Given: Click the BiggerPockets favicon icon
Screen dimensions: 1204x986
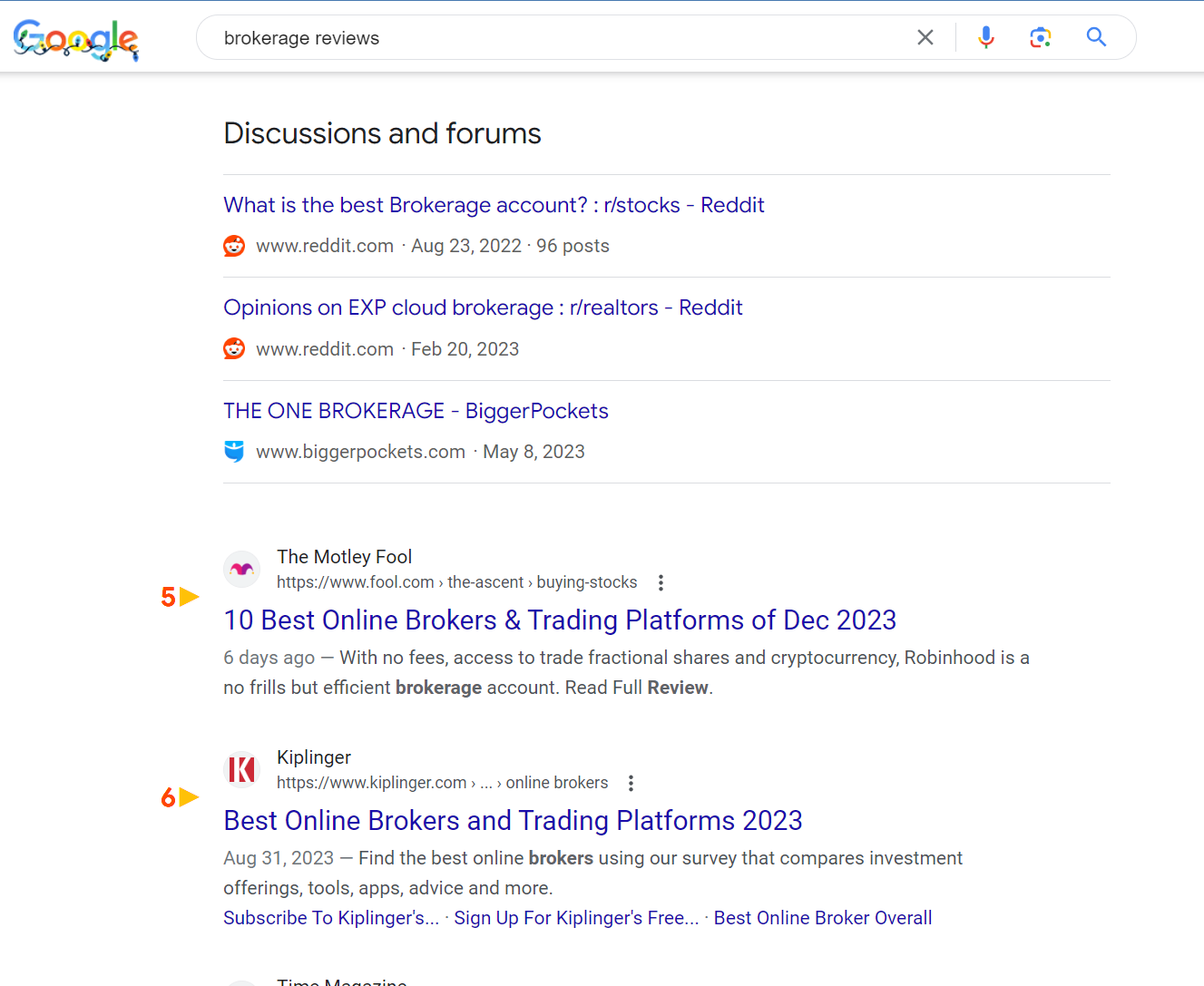Looking at the screenshot, I should 234,452.
